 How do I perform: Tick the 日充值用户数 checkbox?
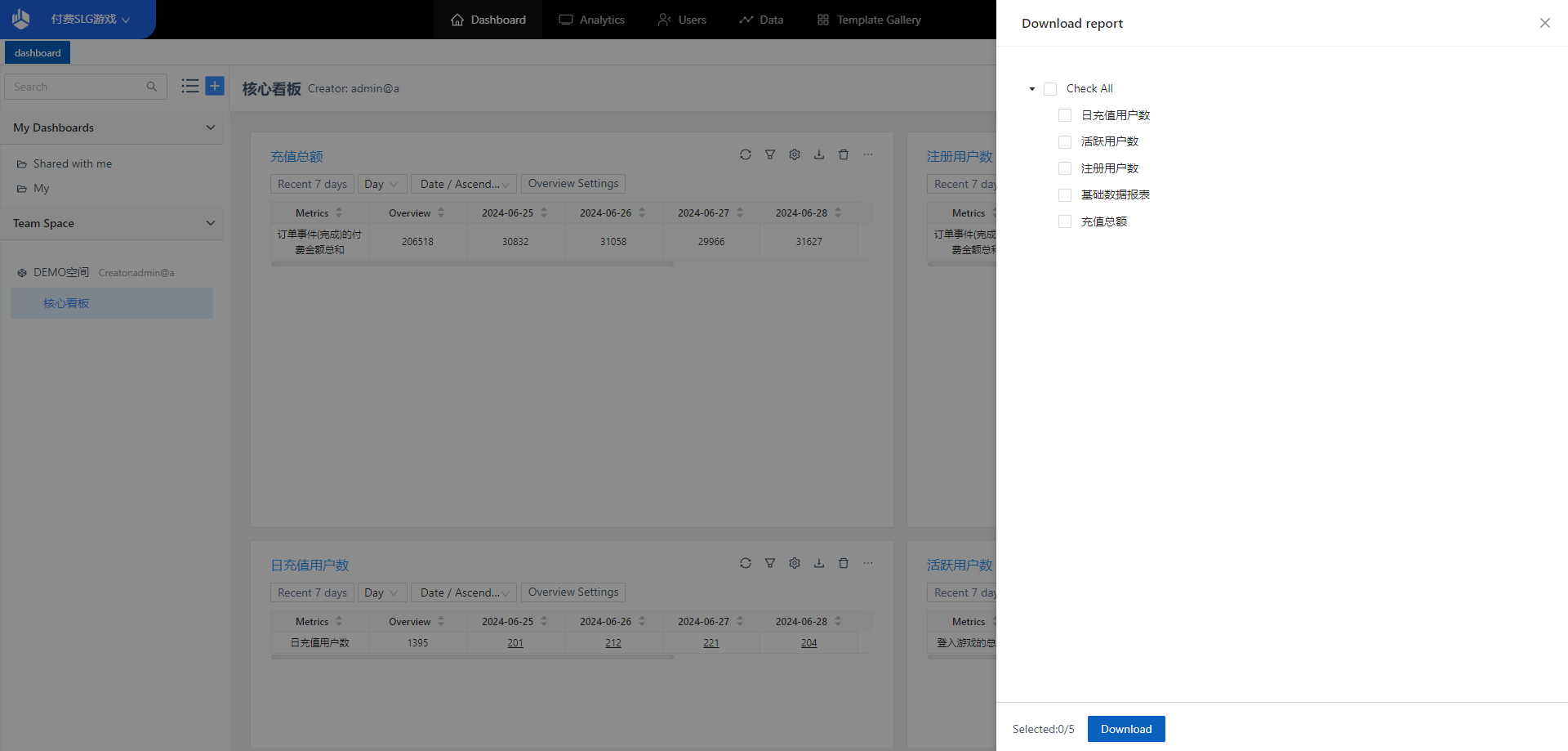coord(1065,115)
